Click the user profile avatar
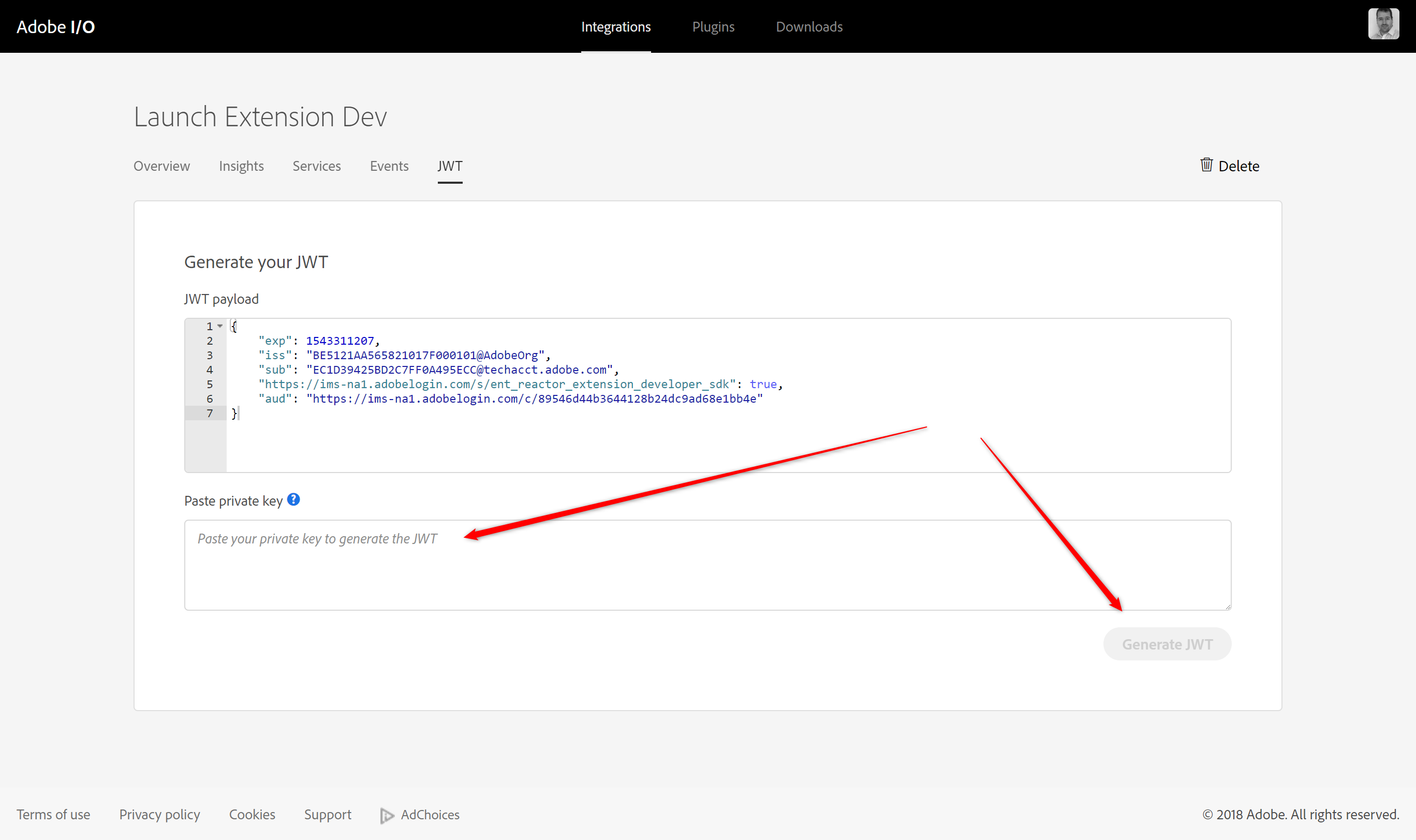Screen dimensions: 1416x840 pyautogui.click(x=1383, y=24)
